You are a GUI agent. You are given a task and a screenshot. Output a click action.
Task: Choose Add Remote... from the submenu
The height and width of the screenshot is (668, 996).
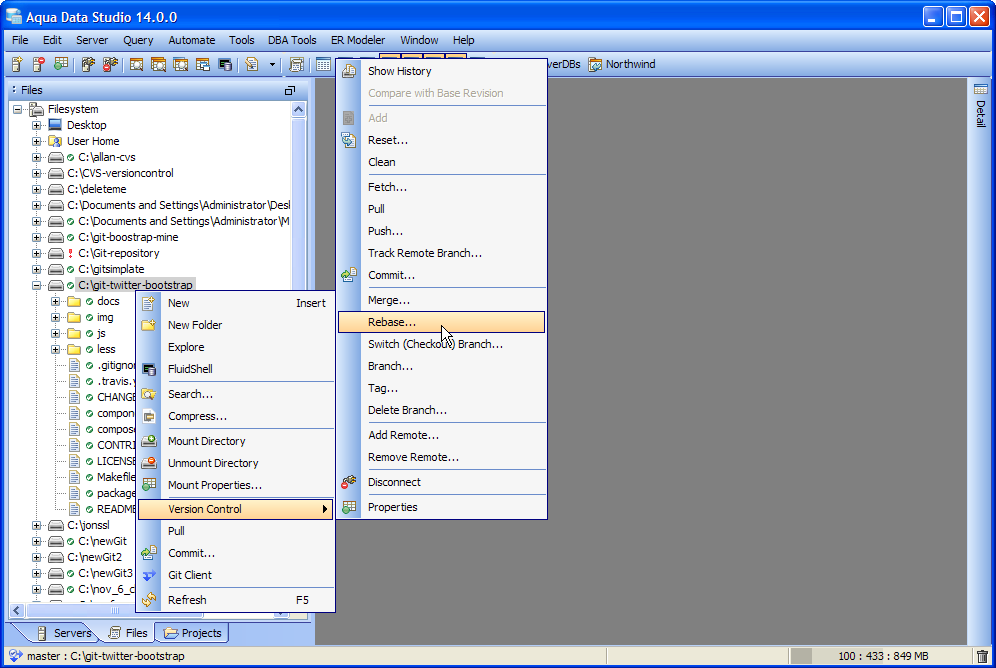[441, 435]
